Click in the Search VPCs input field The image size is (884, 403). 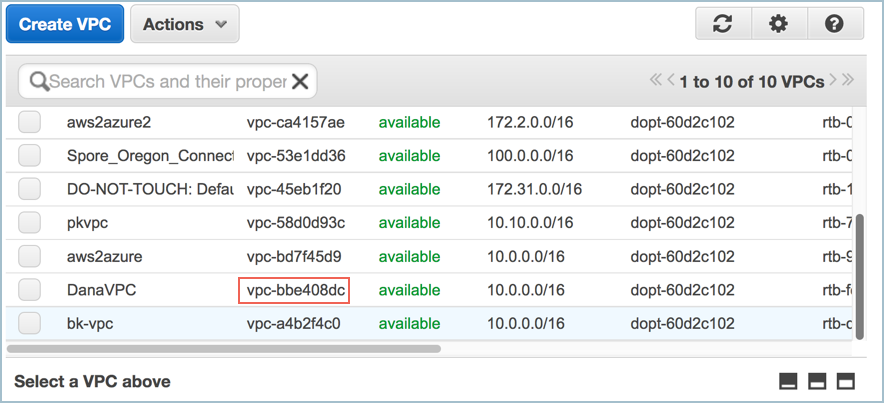(x=167, y=81)
